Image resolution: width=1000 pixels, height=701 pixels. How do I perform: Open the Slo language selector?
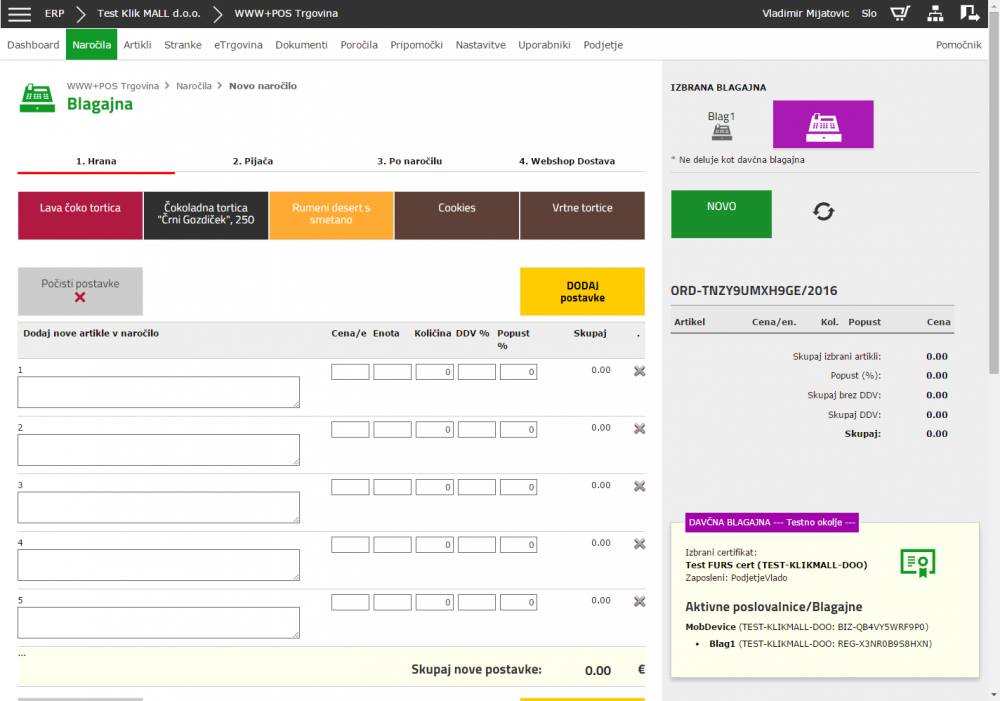[869, 14]
